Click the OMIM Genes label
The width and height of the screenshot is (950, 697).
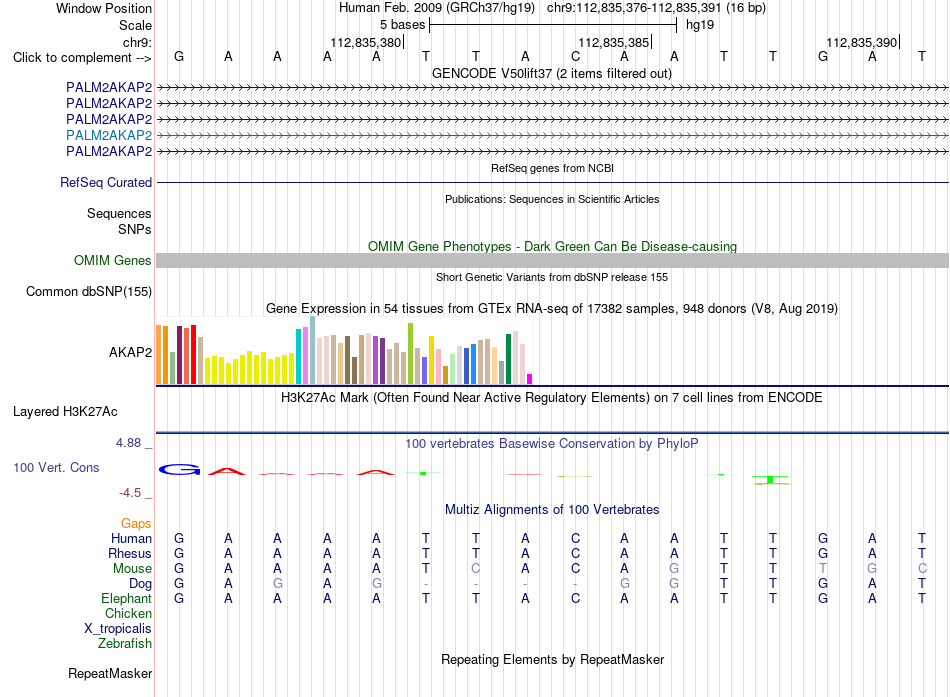[112, 261]
